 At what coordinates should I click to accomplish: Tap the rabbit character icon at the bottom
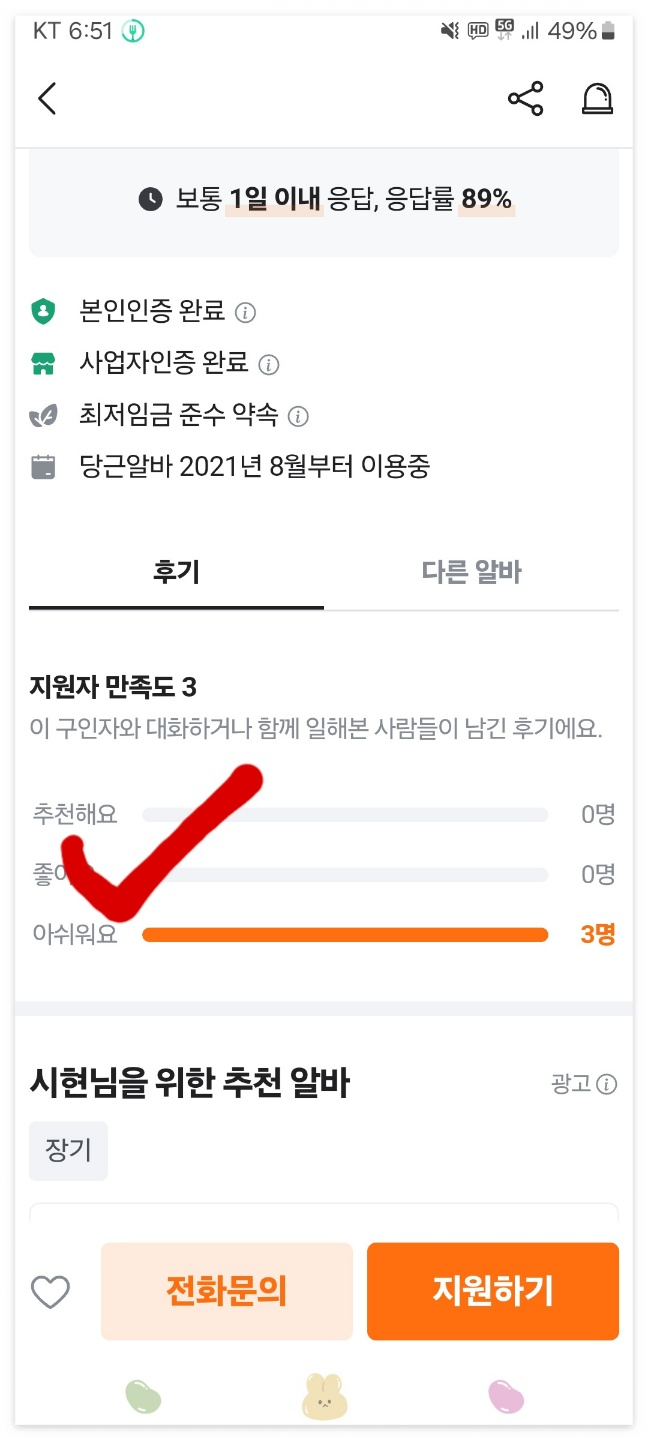pyautogui.click(x=324, y=1396)
